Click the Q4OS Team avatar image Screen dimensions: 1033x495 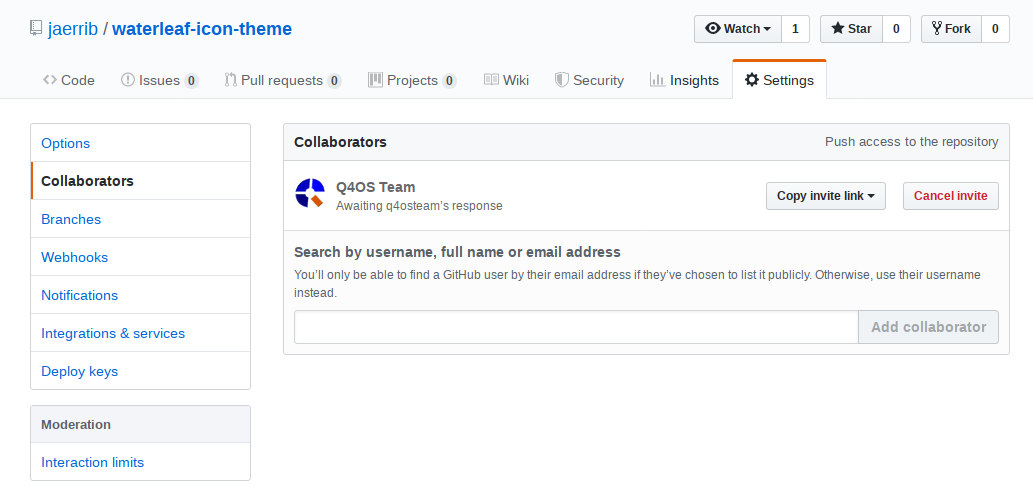pyautogui.click(x=310, y=193)
